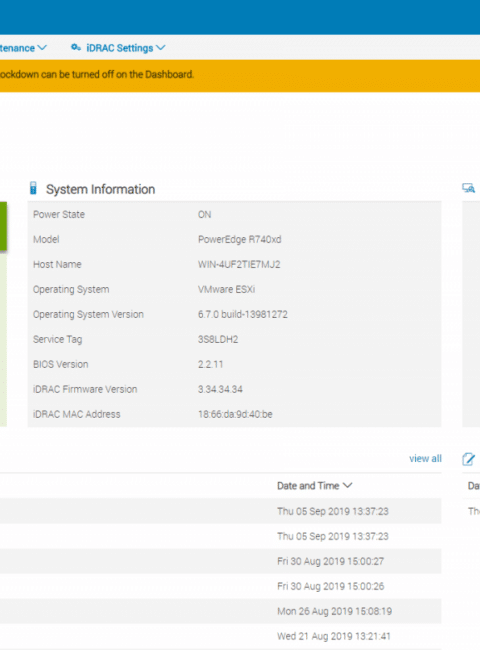This screenshot has width=480, height=650.
Task: Select iDRAC firmware version 3.34.34.34
Action: (x=220, y=389)
